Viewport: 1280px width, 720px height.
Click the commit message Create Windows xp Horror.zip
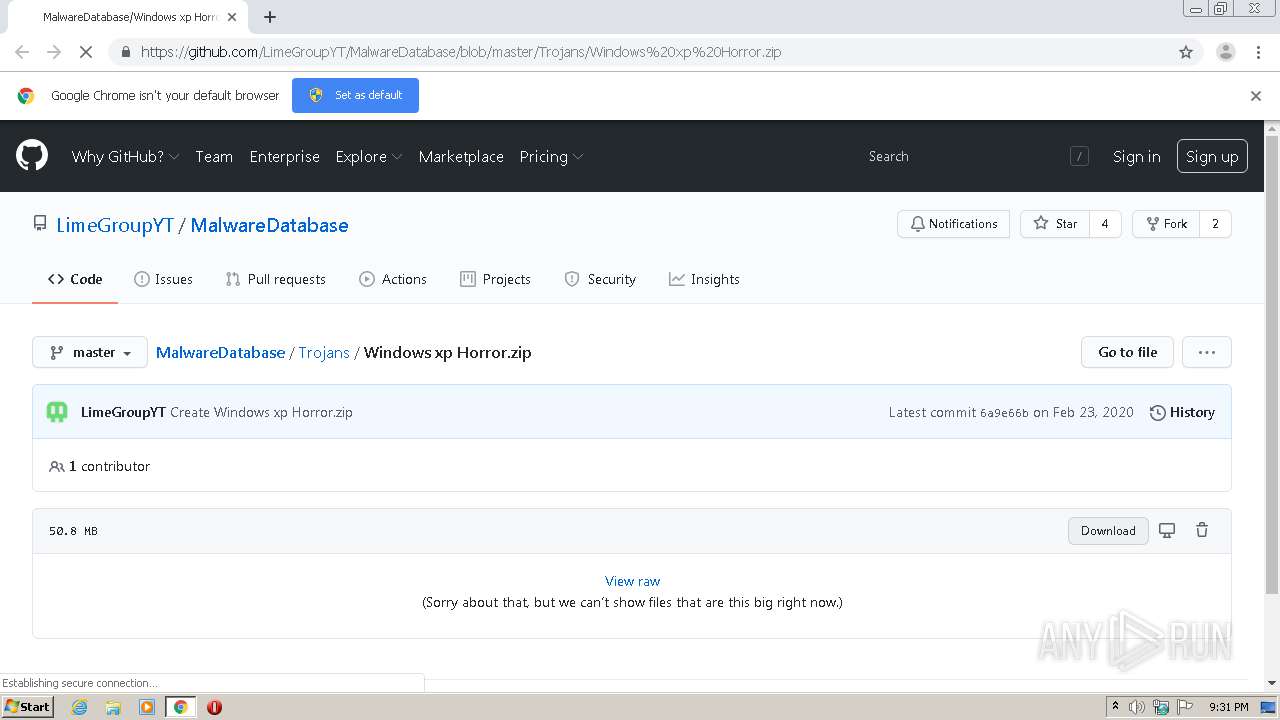[x=261, y=412]
